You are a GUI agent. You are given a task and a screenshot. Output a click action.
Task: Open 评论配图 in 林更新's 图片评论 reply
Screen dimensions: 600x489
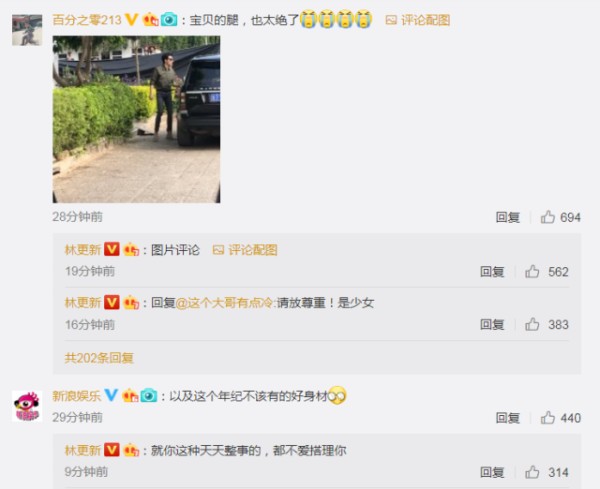pyautogui.click(x=245, y=250)
